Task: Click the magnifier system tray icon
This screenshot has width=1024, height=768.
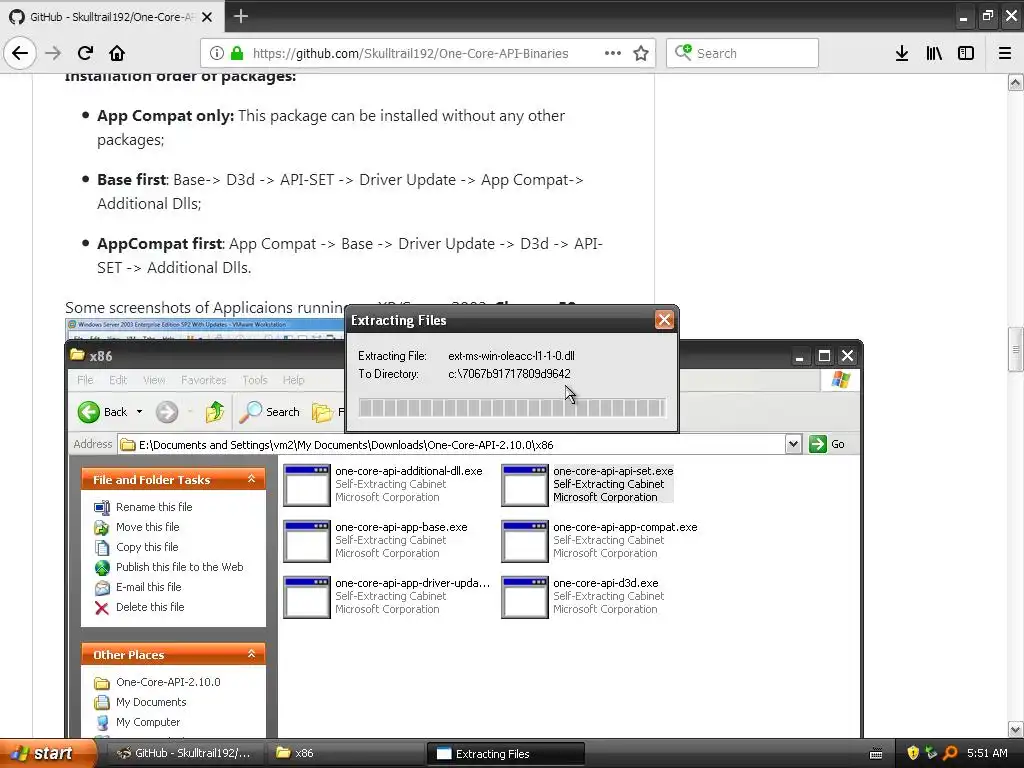Action: 950,753
